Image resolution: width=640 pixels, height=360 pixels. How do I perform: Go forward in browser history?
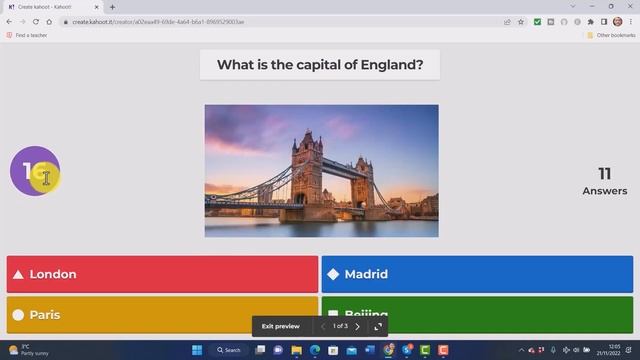pyautogui.click(x=22, y=22)
